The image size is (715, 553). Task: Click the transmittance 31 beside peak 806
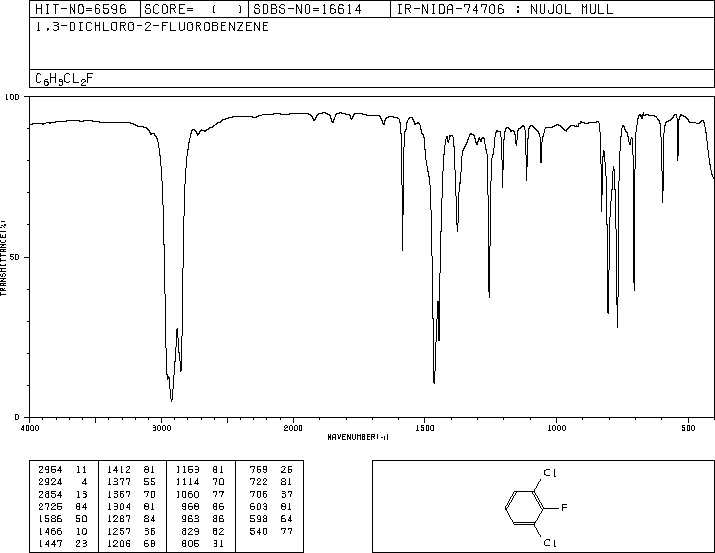click(x=218, y=544)
